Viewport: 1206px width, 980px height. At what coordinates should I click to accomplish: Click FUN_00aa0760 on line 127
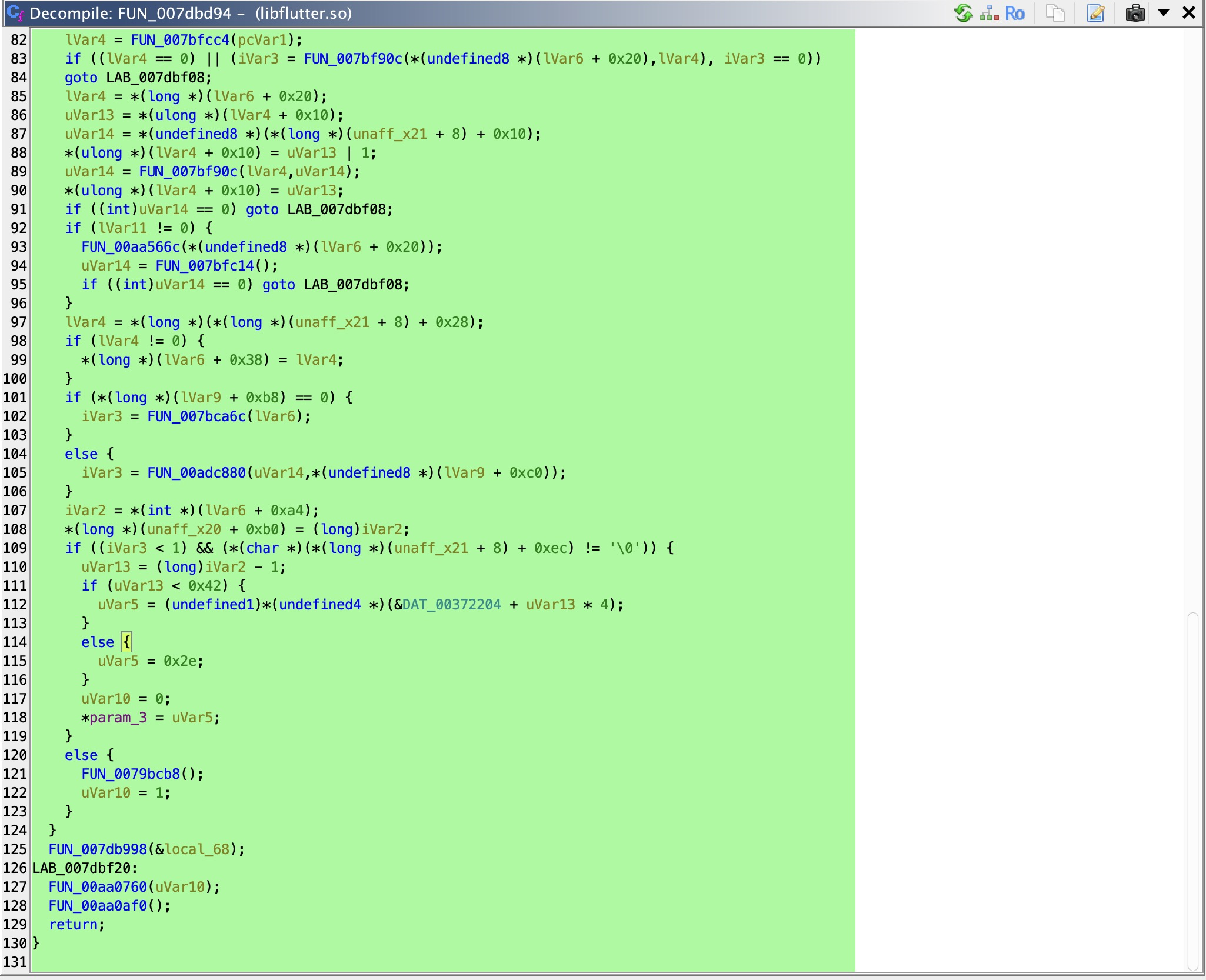(x=98, y=887)
